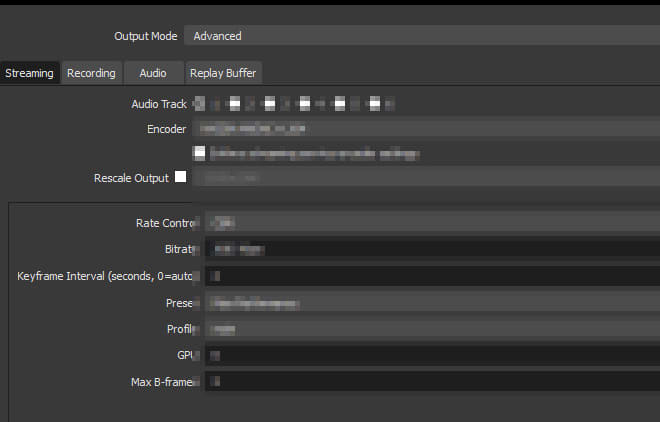Toggle the checkbox below the Encoder field
660x422 pixels.
coord(199,153)
